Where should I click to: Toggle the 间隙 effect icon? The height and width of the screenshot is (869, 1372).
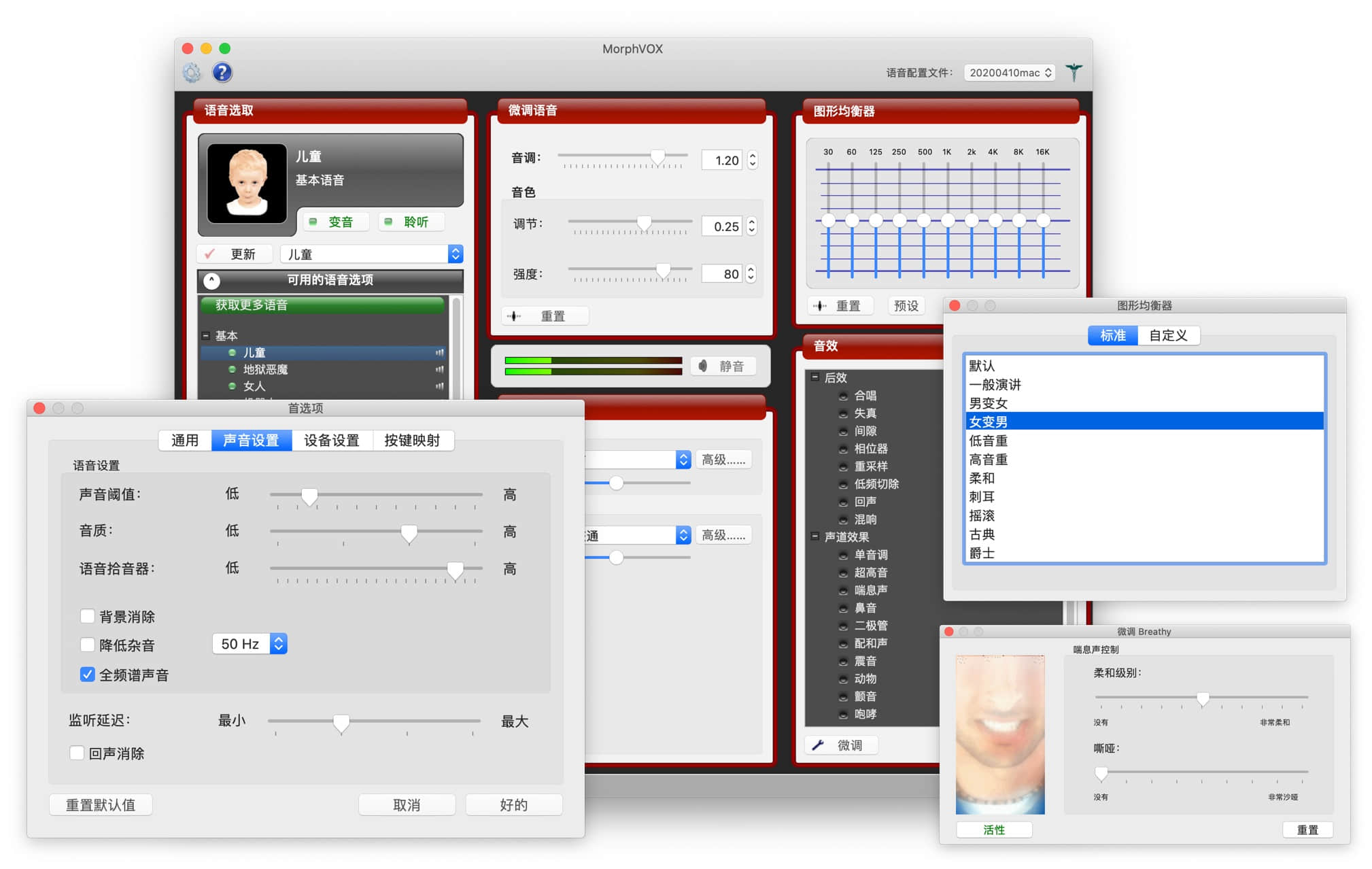point(843,431)
